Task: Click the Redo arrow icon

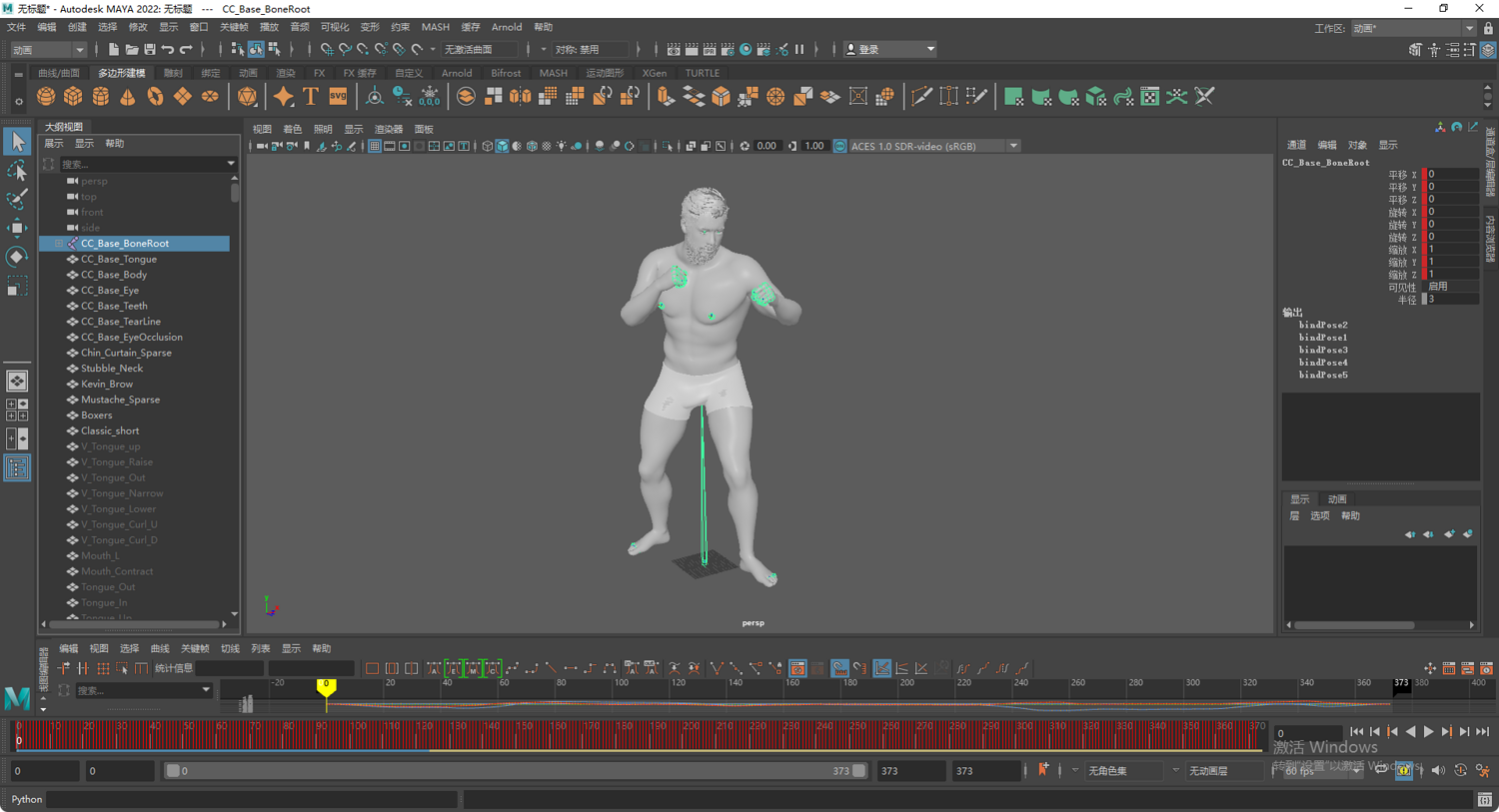Action: pos(186,49)
